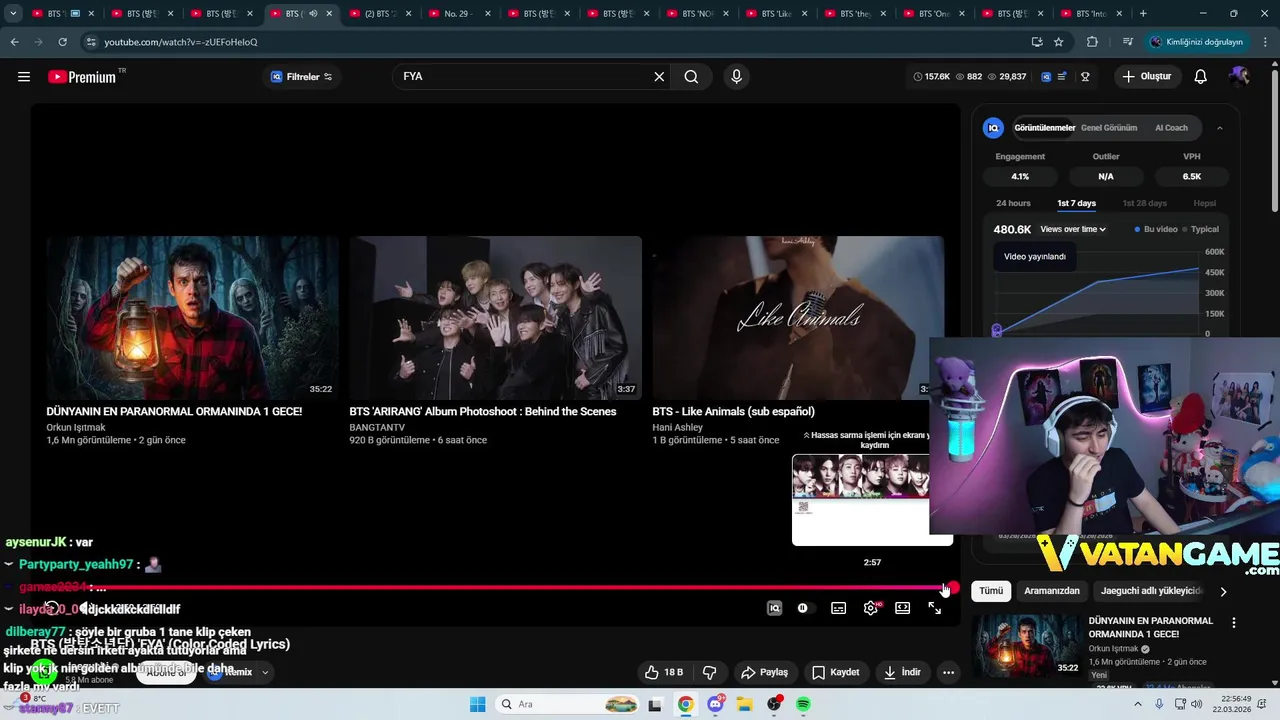This screenshot has height=720, width=1280.
Task: Open player settings gear
Action: coord(871,608)
